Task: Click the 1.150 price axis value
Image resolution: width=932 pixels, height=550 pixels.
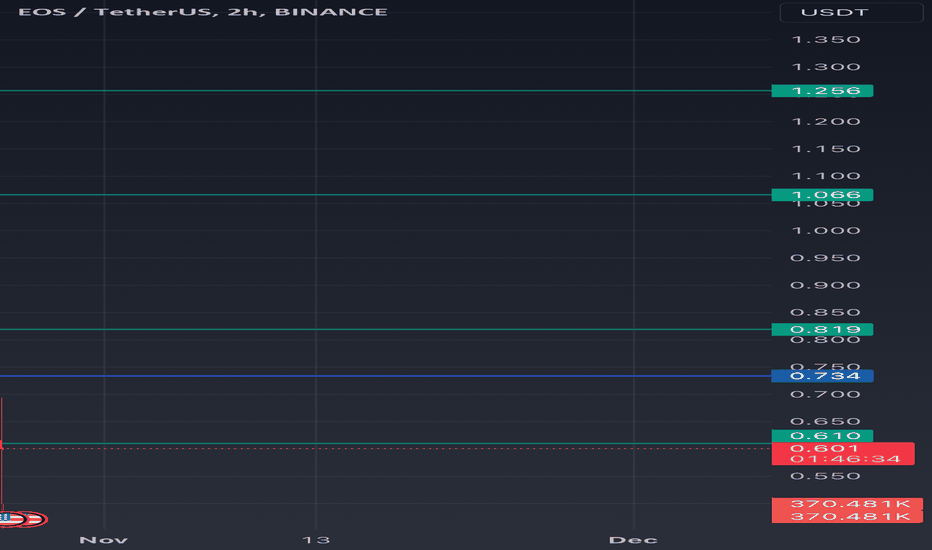Action: (826, 149)
